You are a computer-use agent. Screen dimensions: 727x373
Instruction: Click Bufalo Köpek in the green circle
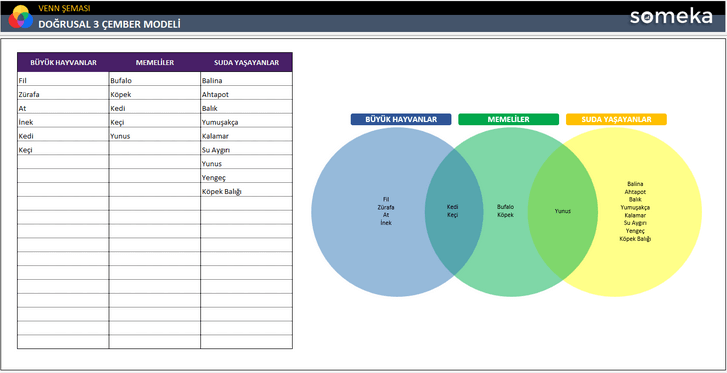pyautogui.click(x=505, y=211)
